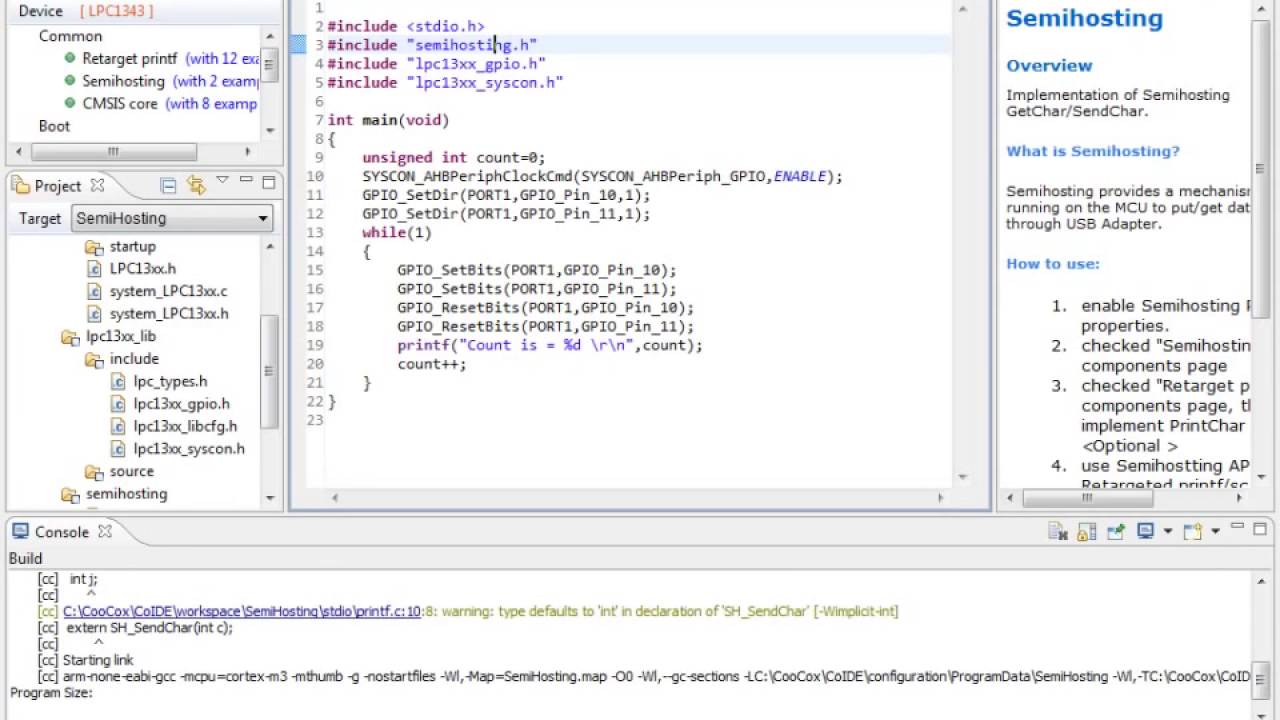Clear the console output
Viewport: 1280px width, 720px height.
tap(1058, 532)
